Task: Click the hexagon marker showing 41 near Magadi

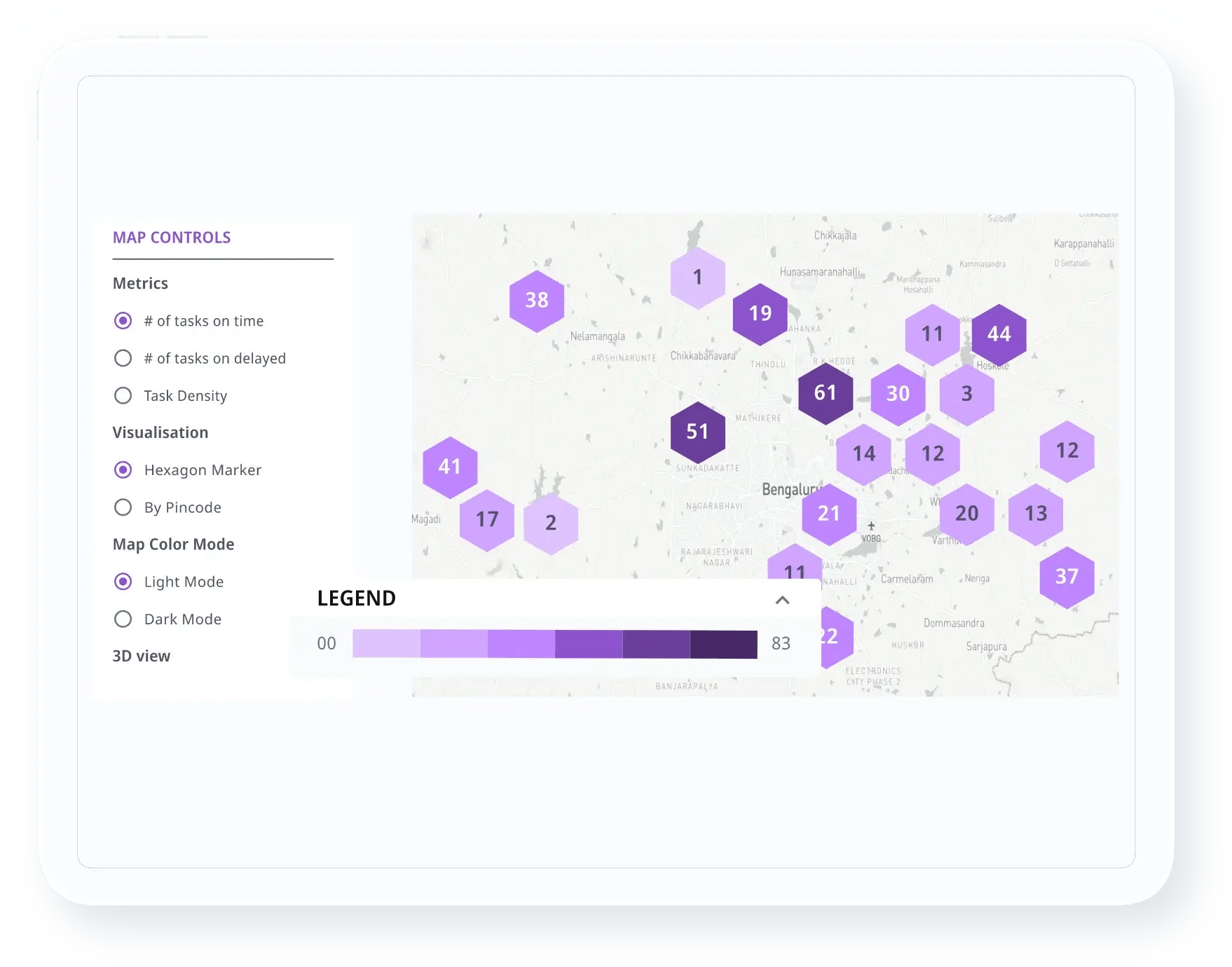Action: pyautogui.click(x=450, y=466)
